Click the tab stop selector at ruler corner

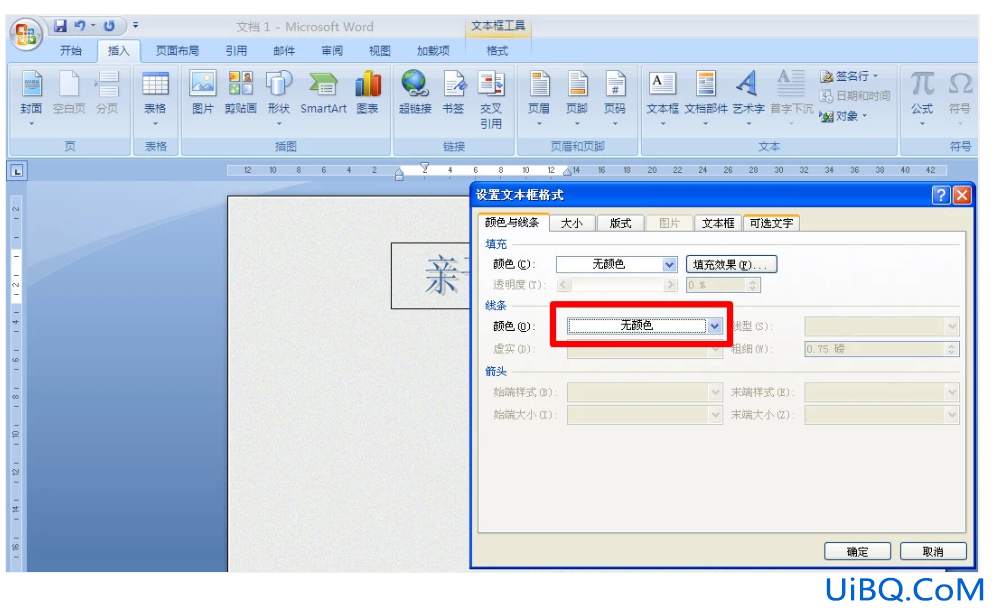pyautogui.click(x=17, y=171)
